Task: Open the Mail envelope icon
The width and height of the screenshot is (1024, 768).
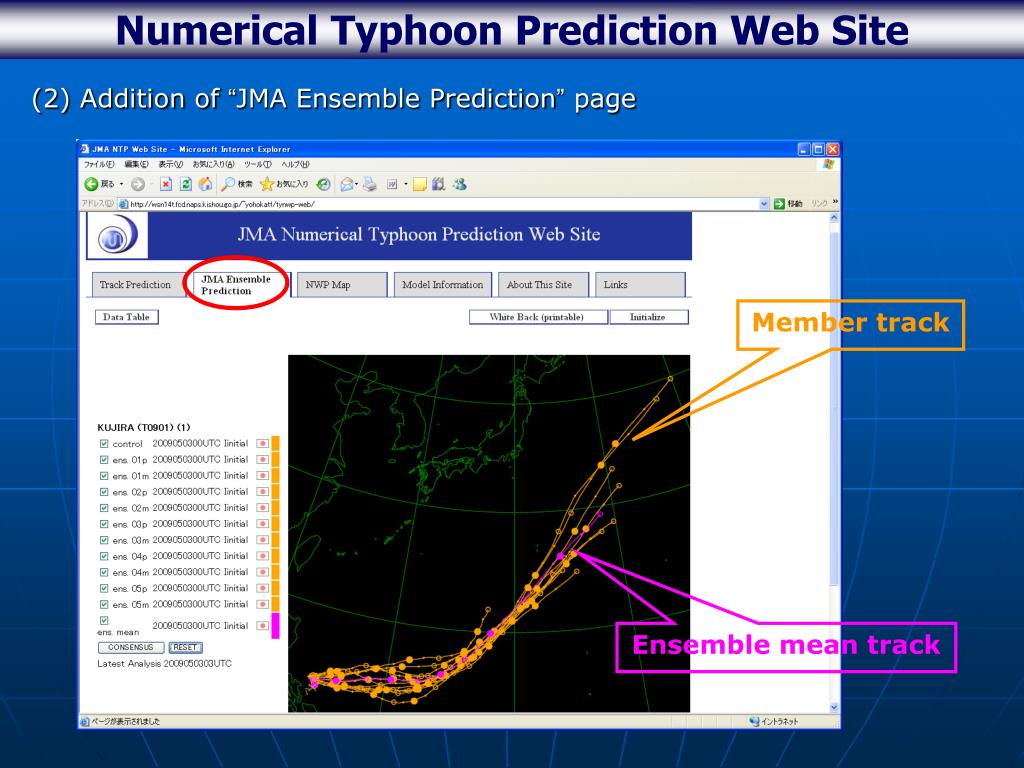Action: [347, 185]
